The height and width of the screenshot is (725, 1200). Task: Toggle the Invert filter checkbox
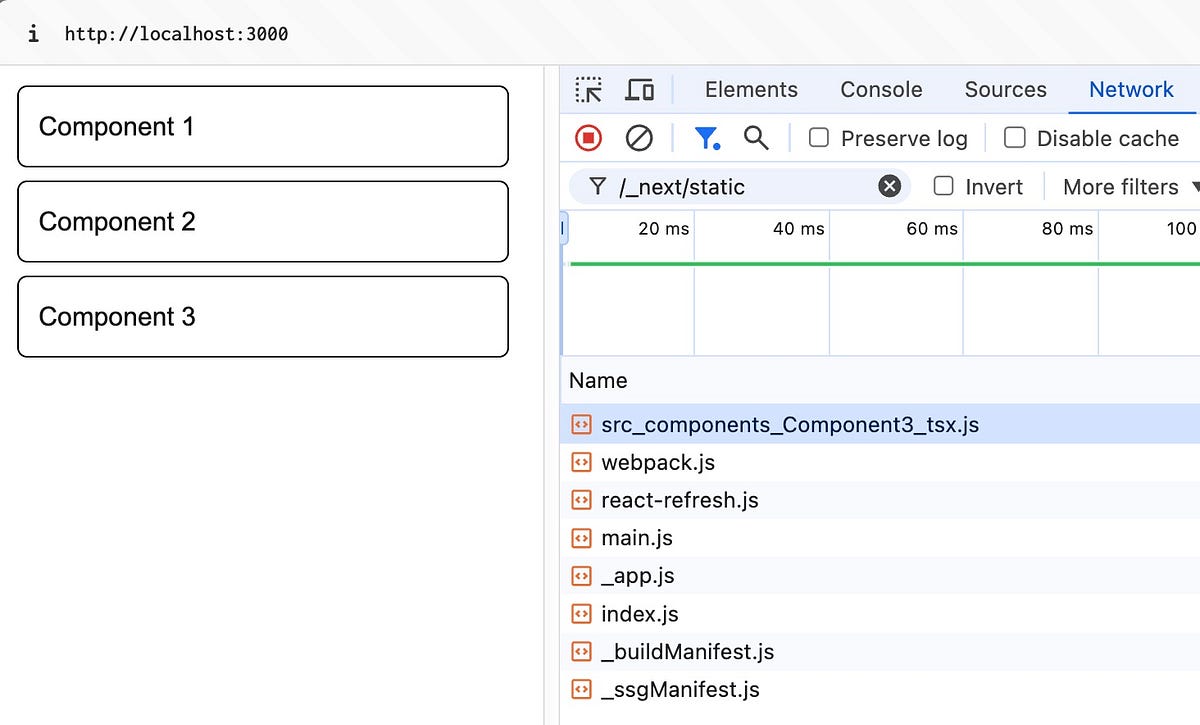tap(943, 186)
